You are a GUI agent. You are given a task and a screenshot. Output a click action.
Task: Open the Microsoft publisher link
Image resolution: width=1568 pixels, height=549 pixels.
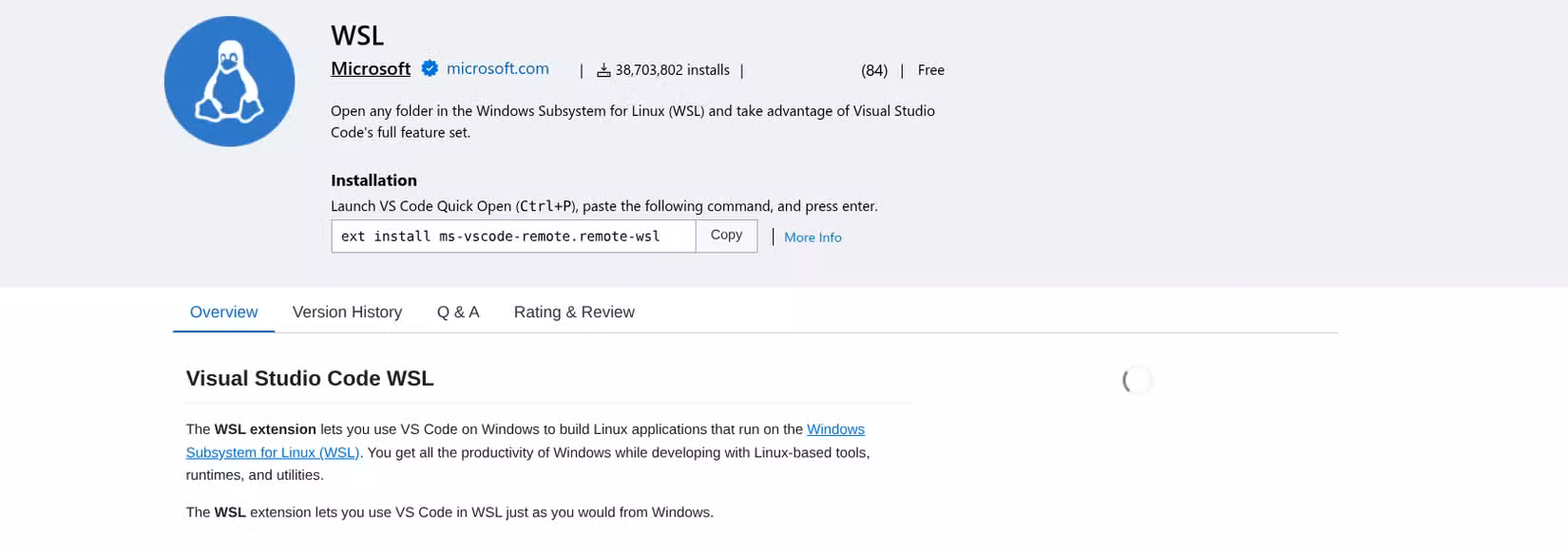click(x=371, y=68)
